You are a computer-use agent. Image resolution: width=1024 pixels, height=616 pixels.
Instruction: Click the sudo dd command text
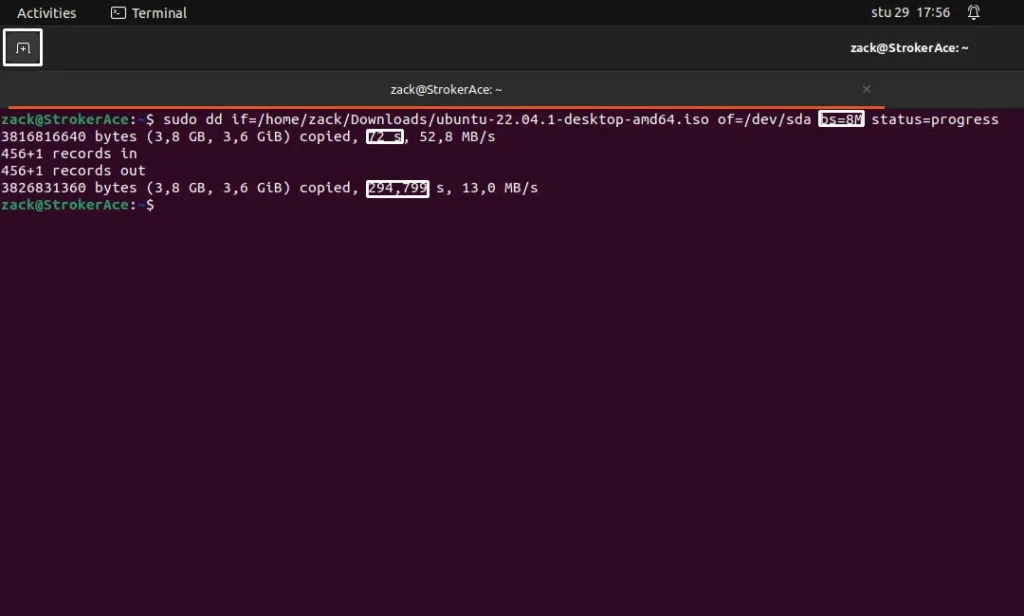point(193,120)
